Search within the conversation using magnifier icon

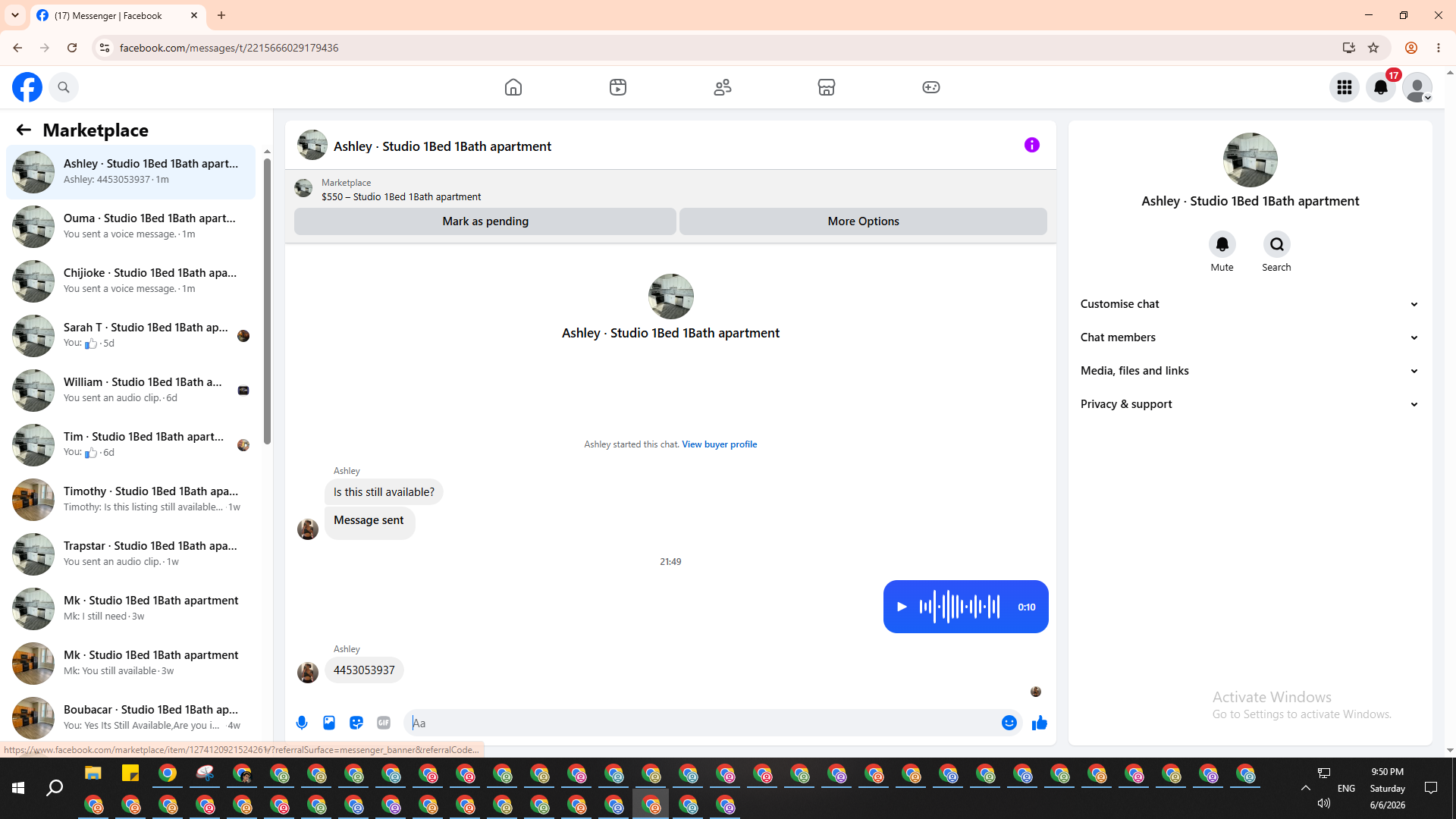click(x=1277, y=244)
